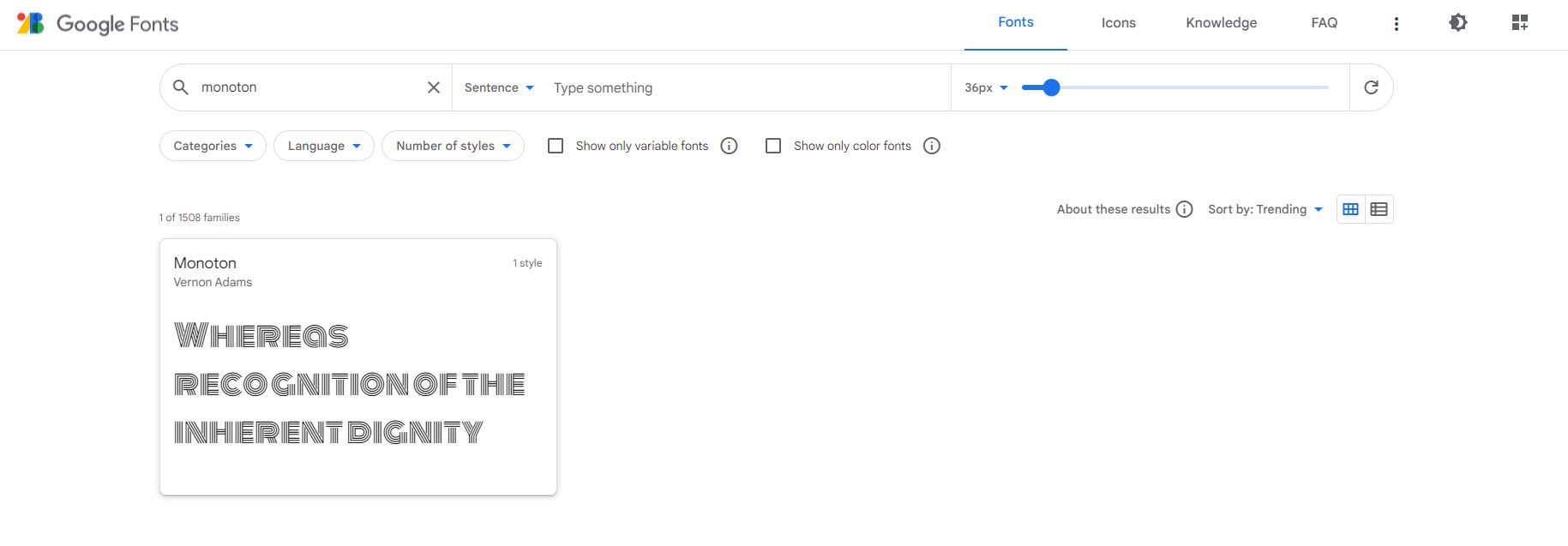Switch to list view layout
The height and width of the screenshot is (546, 1568).
coord(1379,209)
